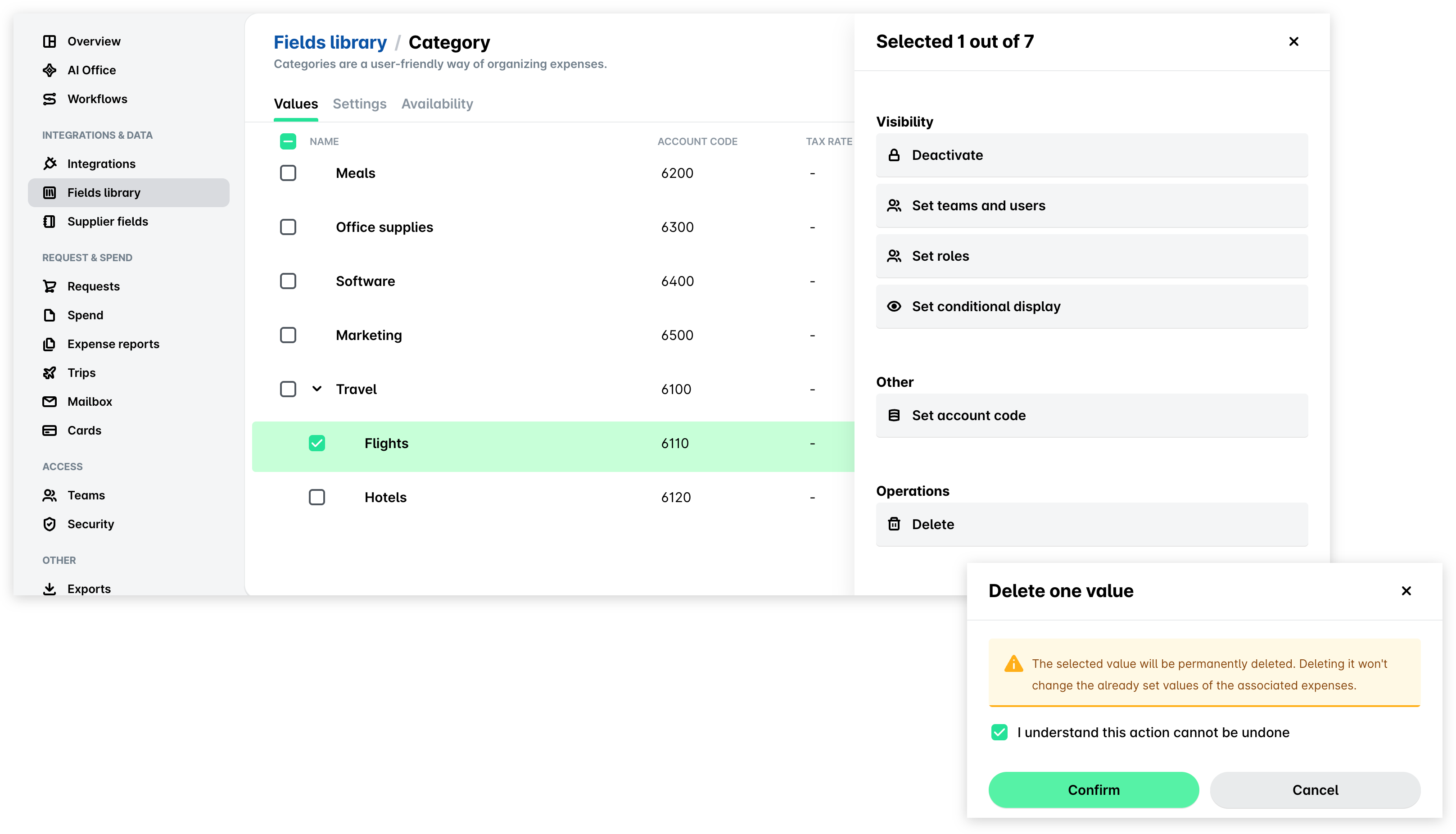The image size is (1456, 834).
Task: Click the Set teams and users icon
Action: 894,205
